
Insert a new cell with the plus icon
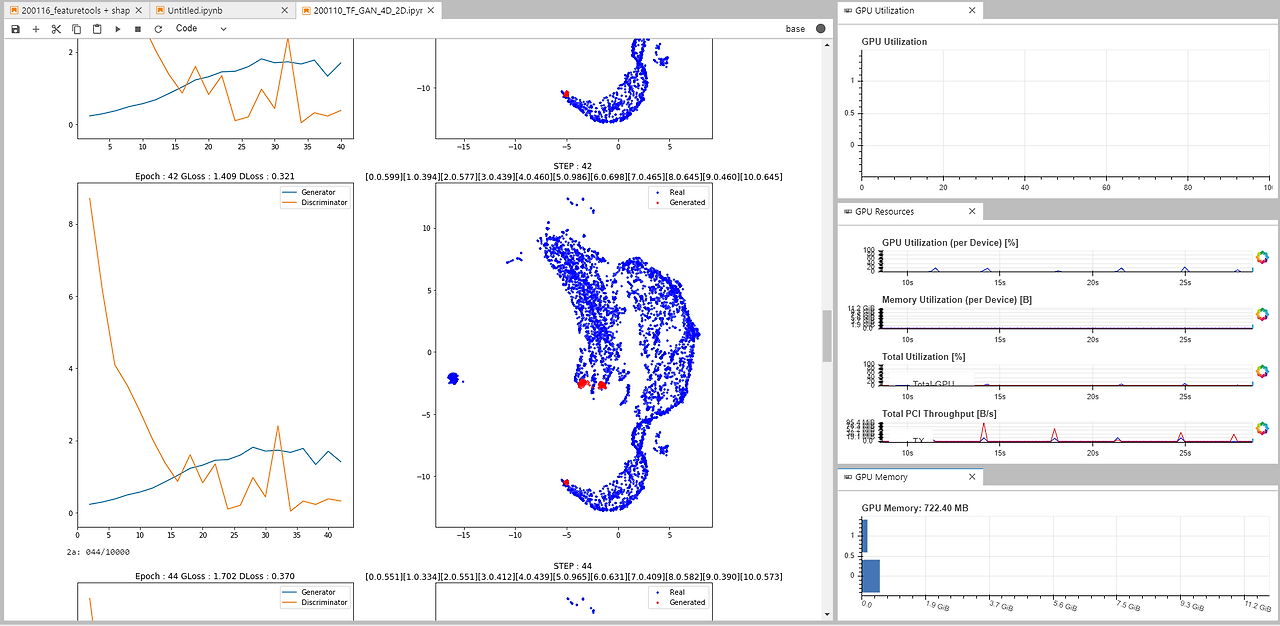point(35,28)
